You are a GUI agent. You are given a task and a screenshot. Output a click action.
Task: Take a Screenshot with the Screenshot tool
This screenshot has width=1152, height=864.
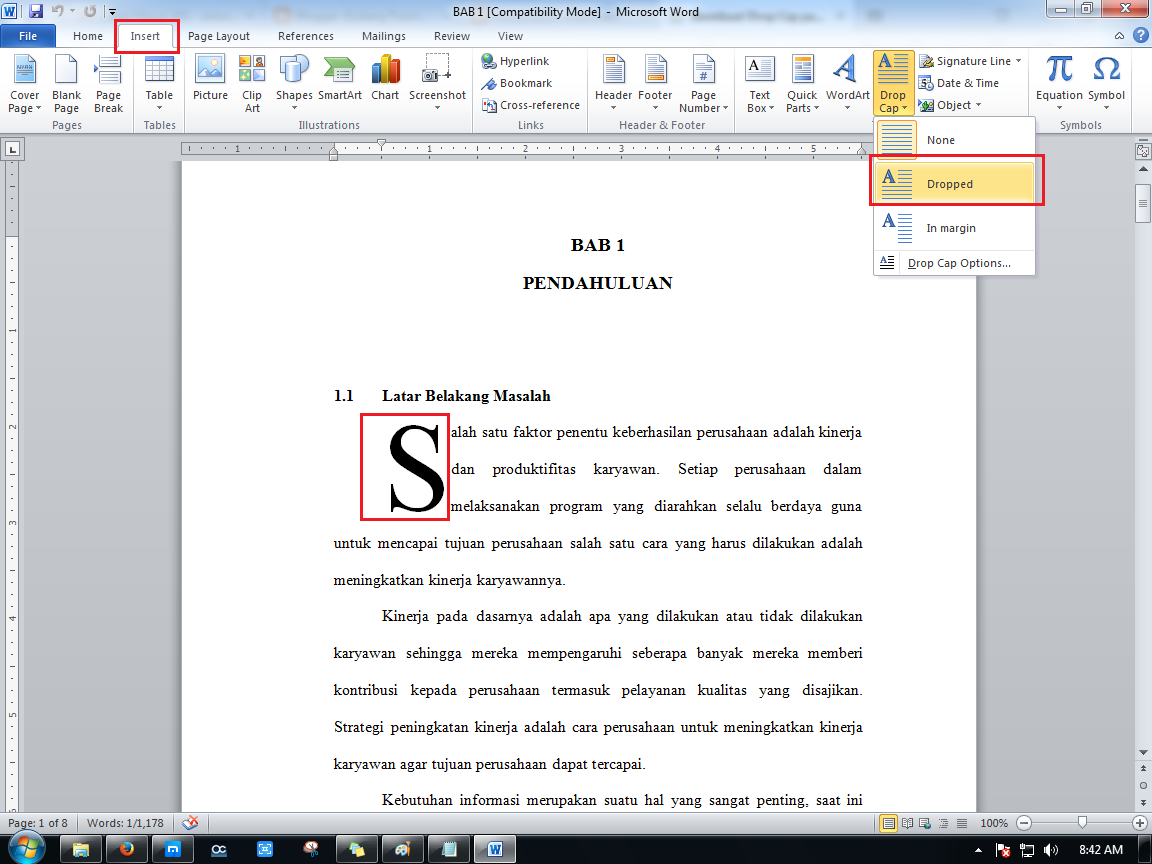[437, 82]
